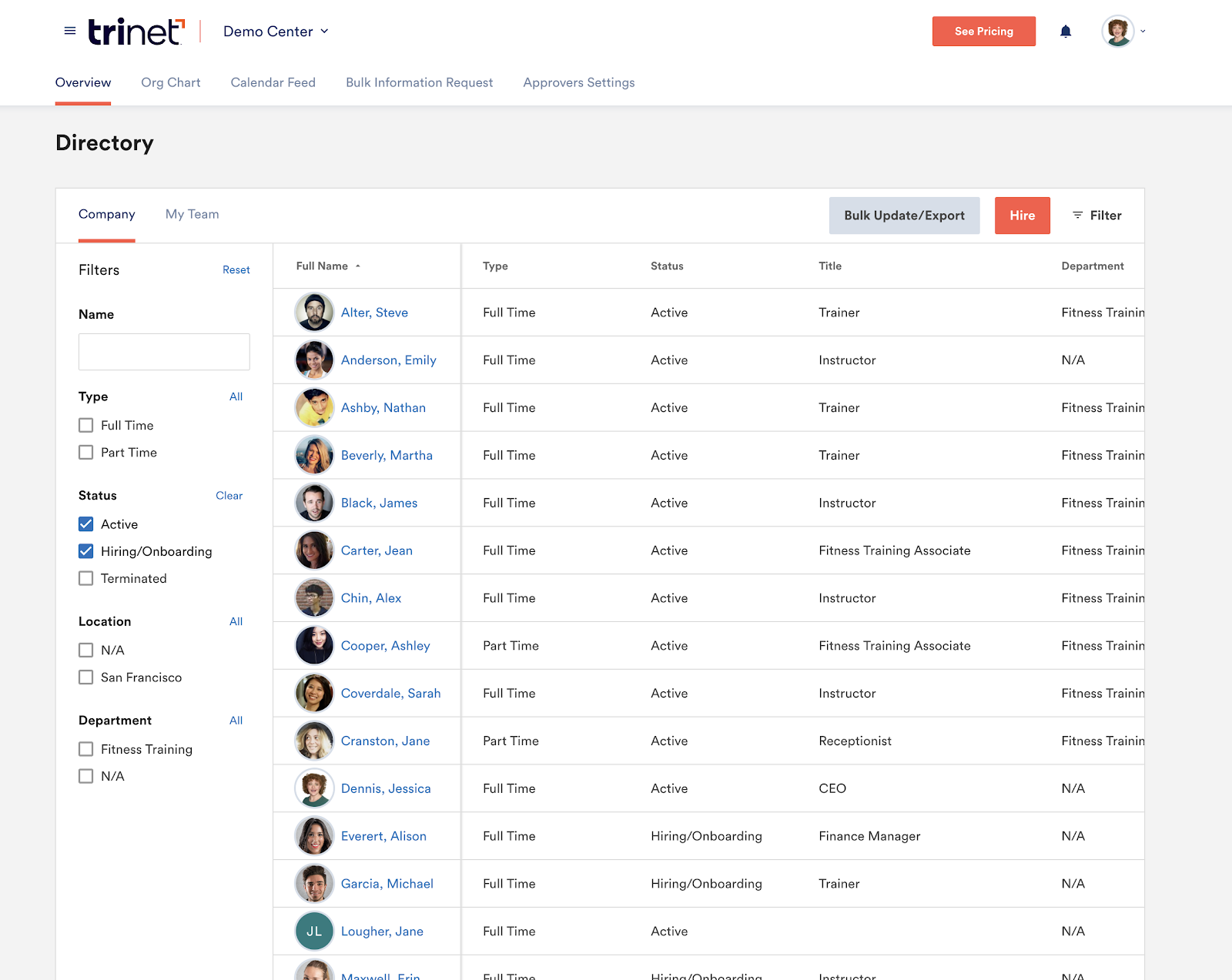Click Alison Everert's profile photo
1232x980 pixels.
pos(314,836)
